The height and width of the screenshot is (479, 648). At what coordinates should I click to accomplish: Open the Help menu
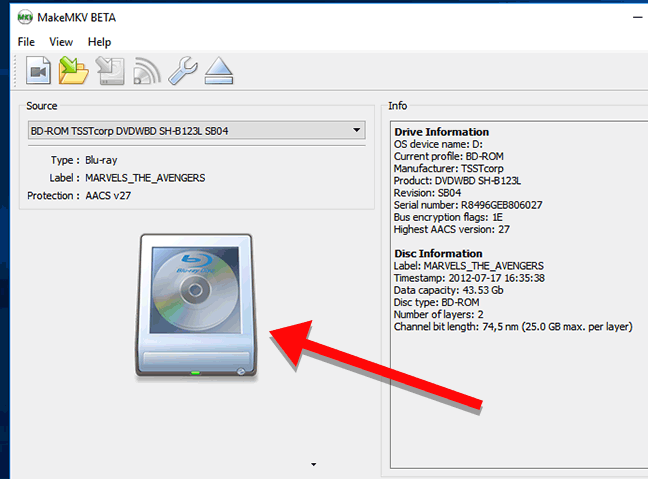[99, 42]
